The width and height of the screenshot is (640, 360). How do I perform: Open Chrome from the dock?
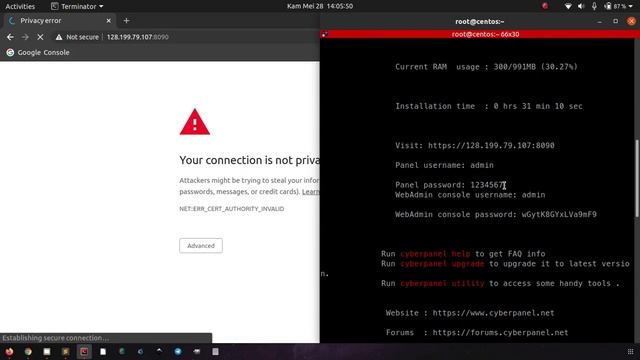coord(28,351)
